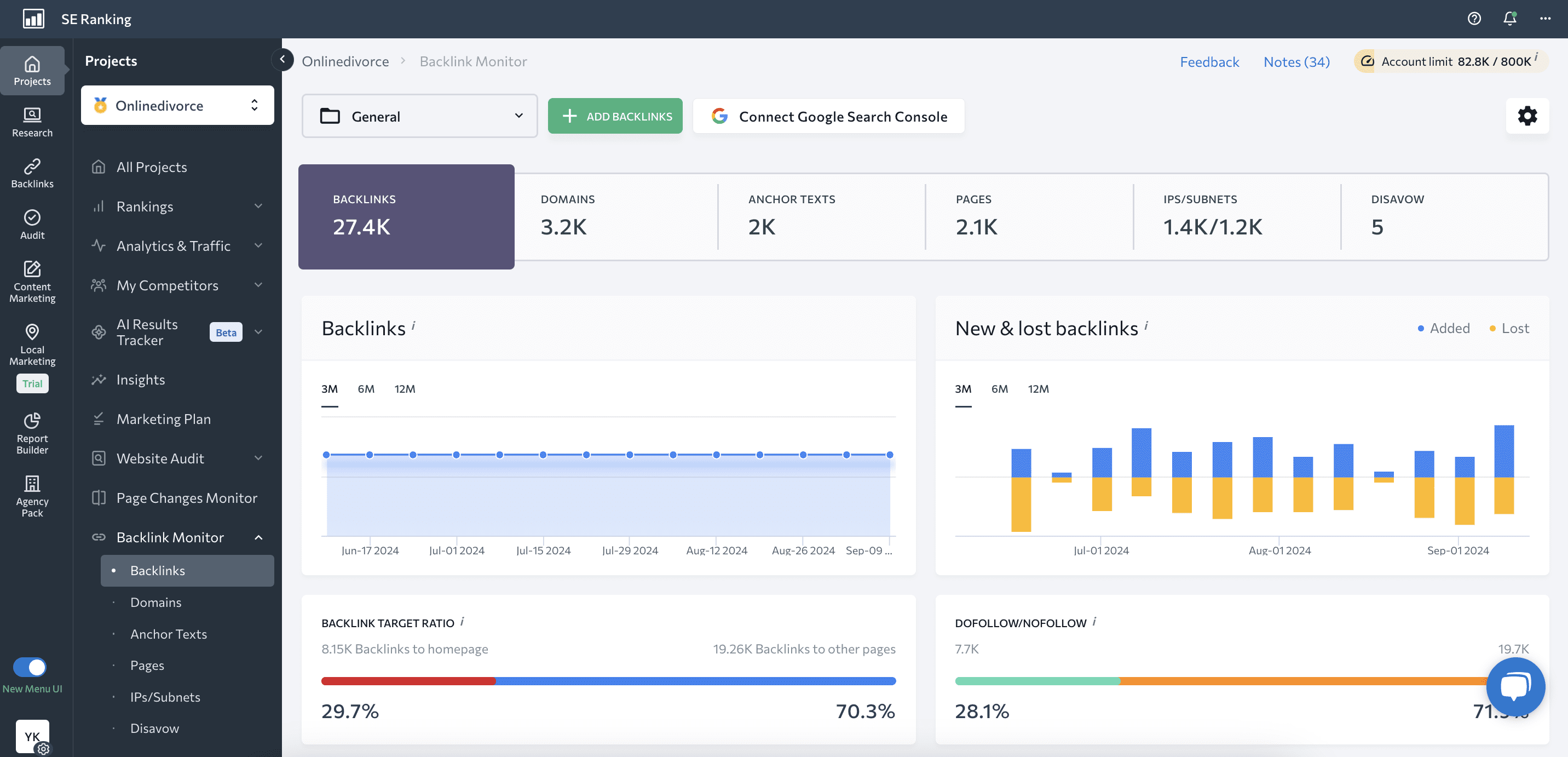
Task: Select the PAGES 2.1K stat card
Action: pyautogui.click(x=1029, y=216)
